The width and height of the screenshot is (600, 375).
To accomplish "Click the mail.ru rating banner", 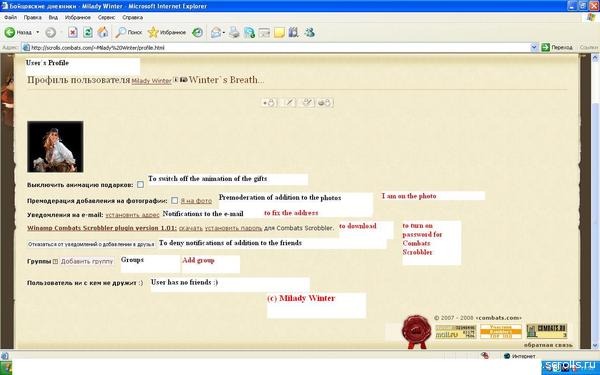I will (456, 332).
